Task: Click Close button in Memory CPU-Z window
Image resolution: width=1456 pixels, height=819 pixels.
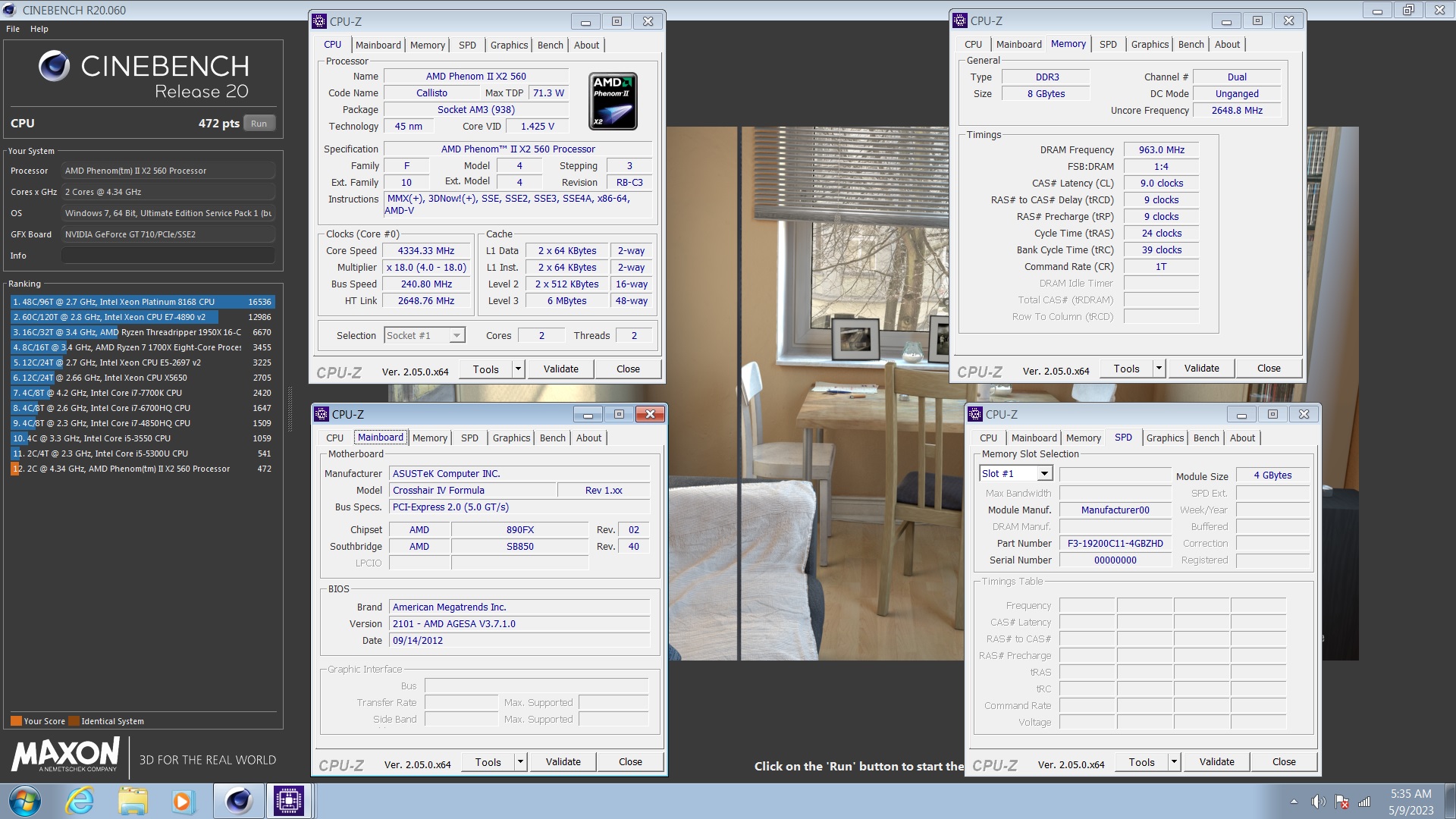Action: [x=1269, y=369]
